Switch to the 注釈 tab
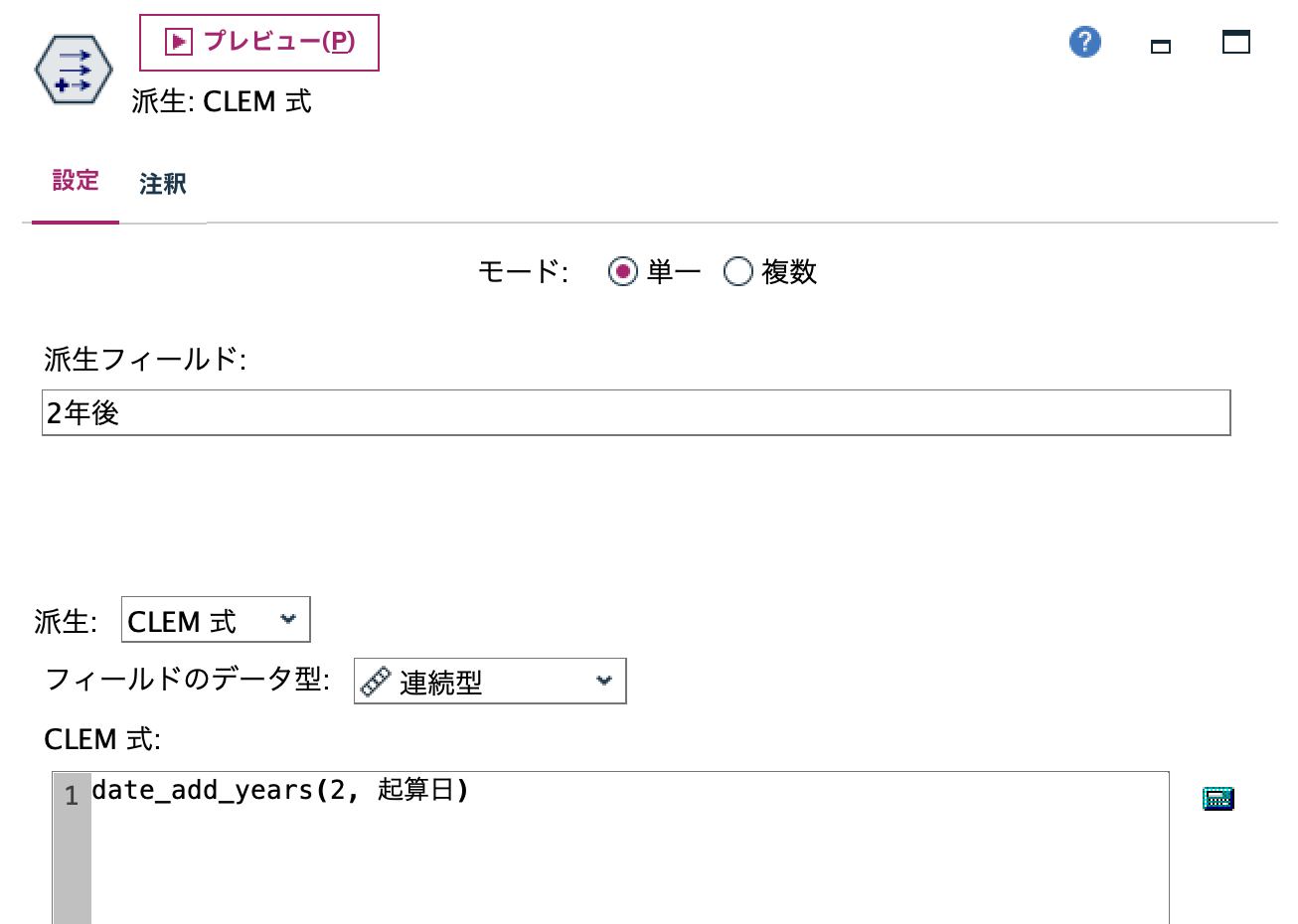The width and height of the screenshot is (1298, 924). 162,184
